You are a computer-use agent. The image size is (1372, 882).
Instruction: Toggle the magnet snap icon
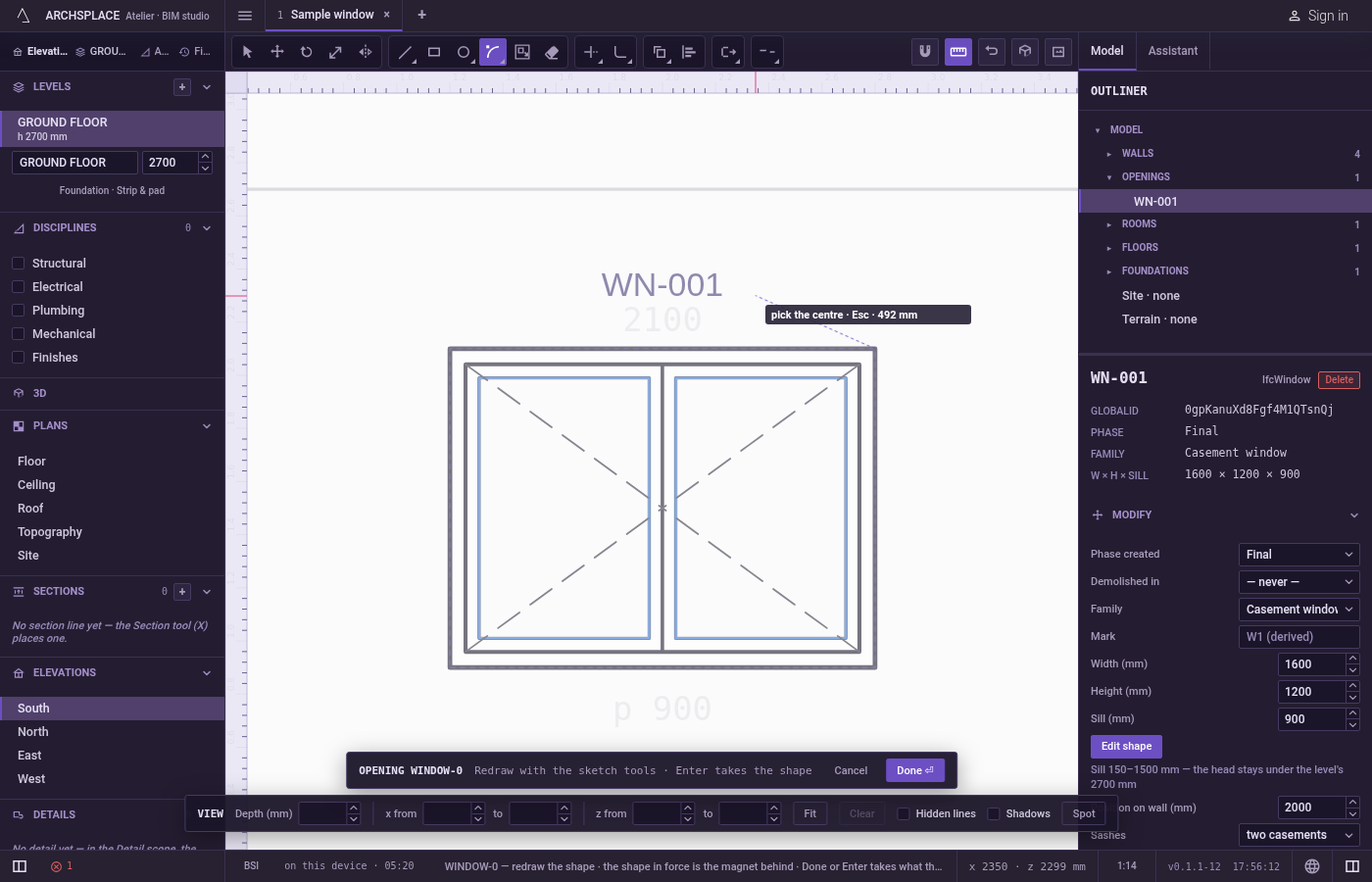(925, 52)
